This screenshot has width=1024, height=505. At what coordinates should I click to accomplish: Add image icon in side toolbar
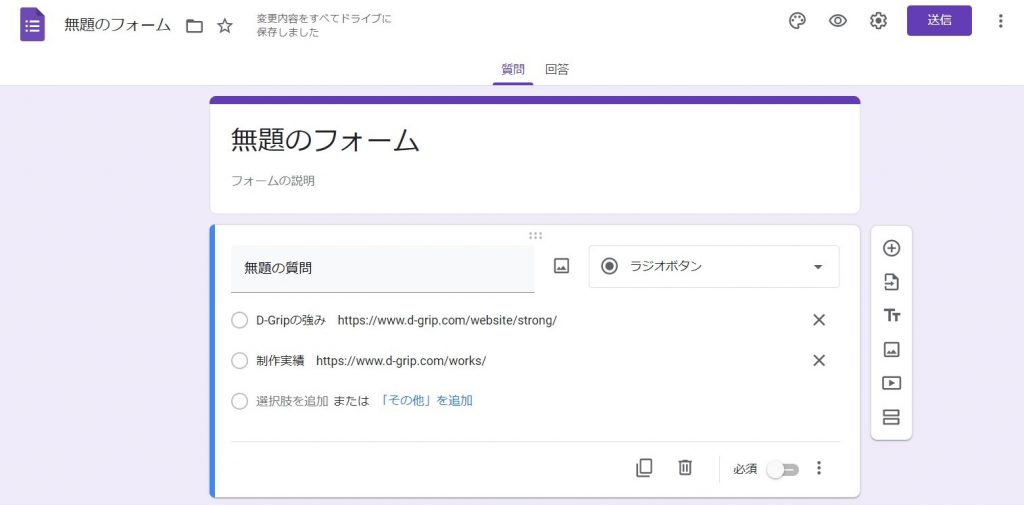[x=891, y=350]
